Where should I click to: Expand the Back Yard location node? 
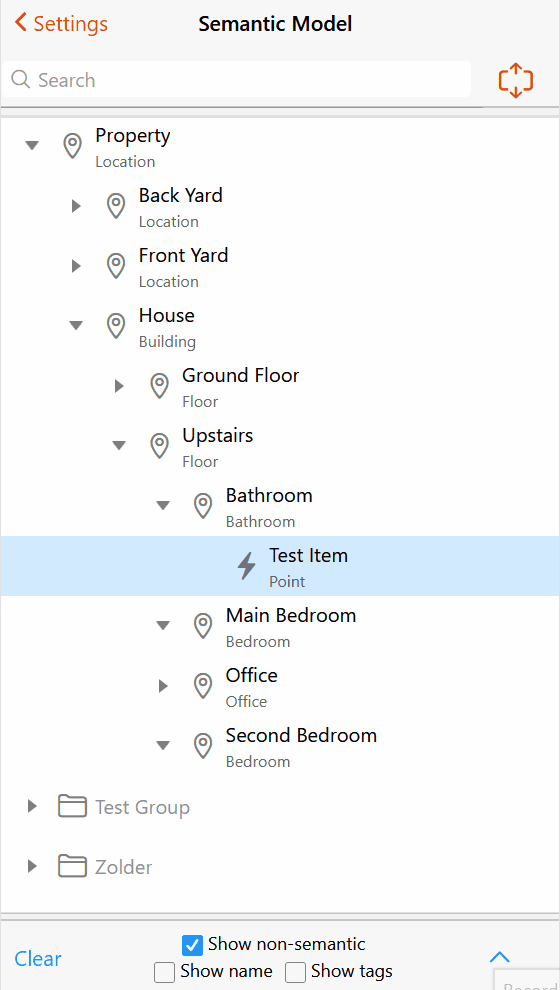tap(76, 206)
